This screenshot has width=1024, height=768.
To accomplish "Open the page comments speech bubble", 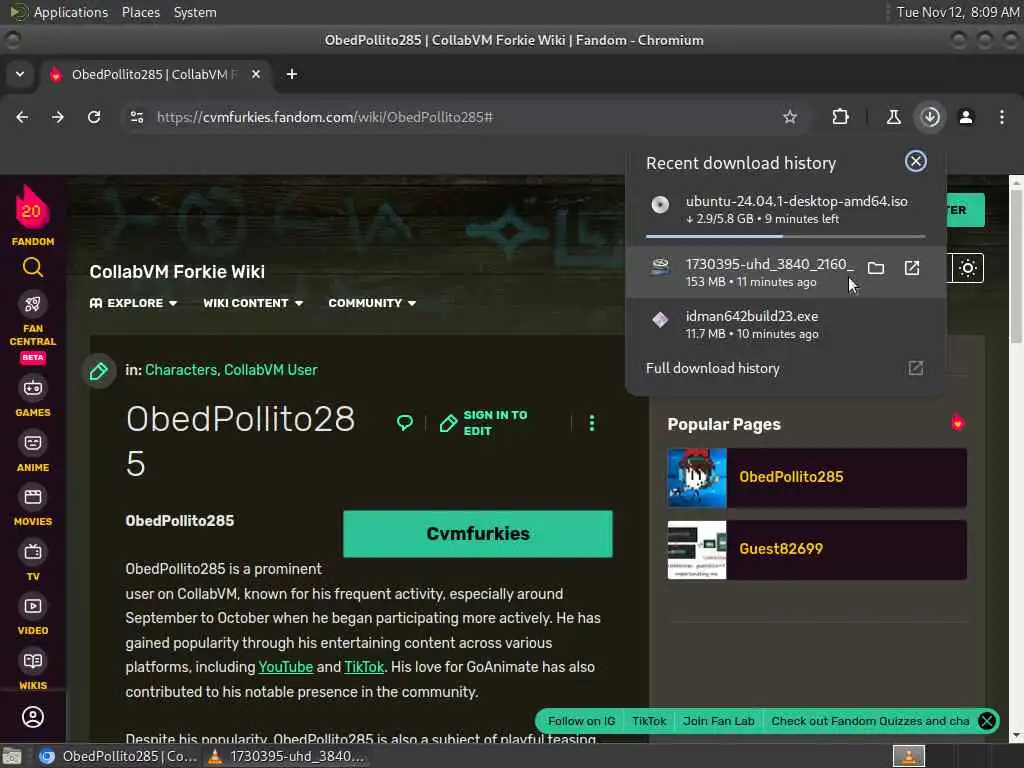I will click(405, 423).
